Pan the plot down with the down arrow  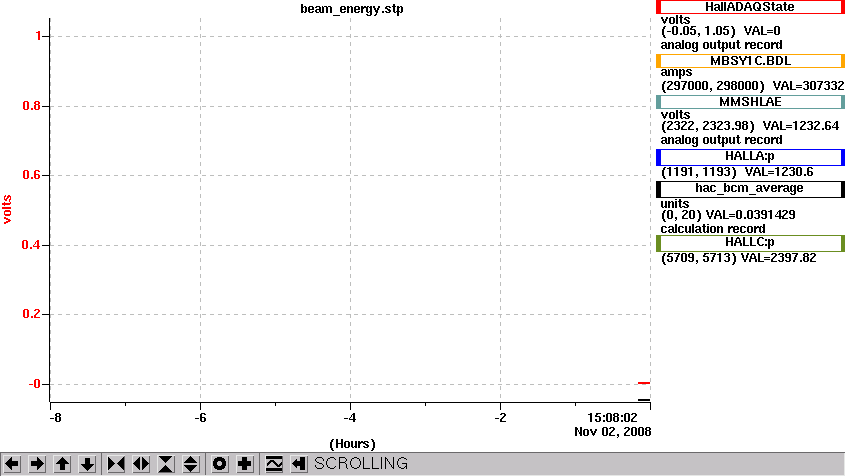pyautogui.click(x=87, y=464)
